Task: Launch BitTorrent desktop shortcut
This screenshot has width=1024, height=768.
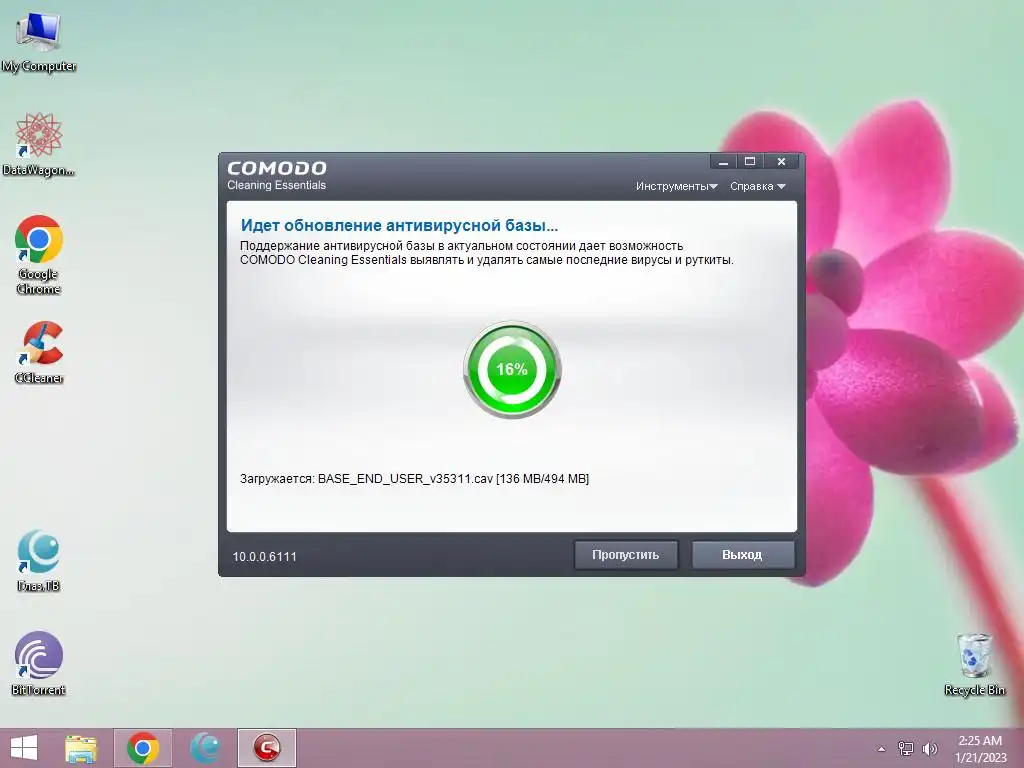Action: coord(39,664)
